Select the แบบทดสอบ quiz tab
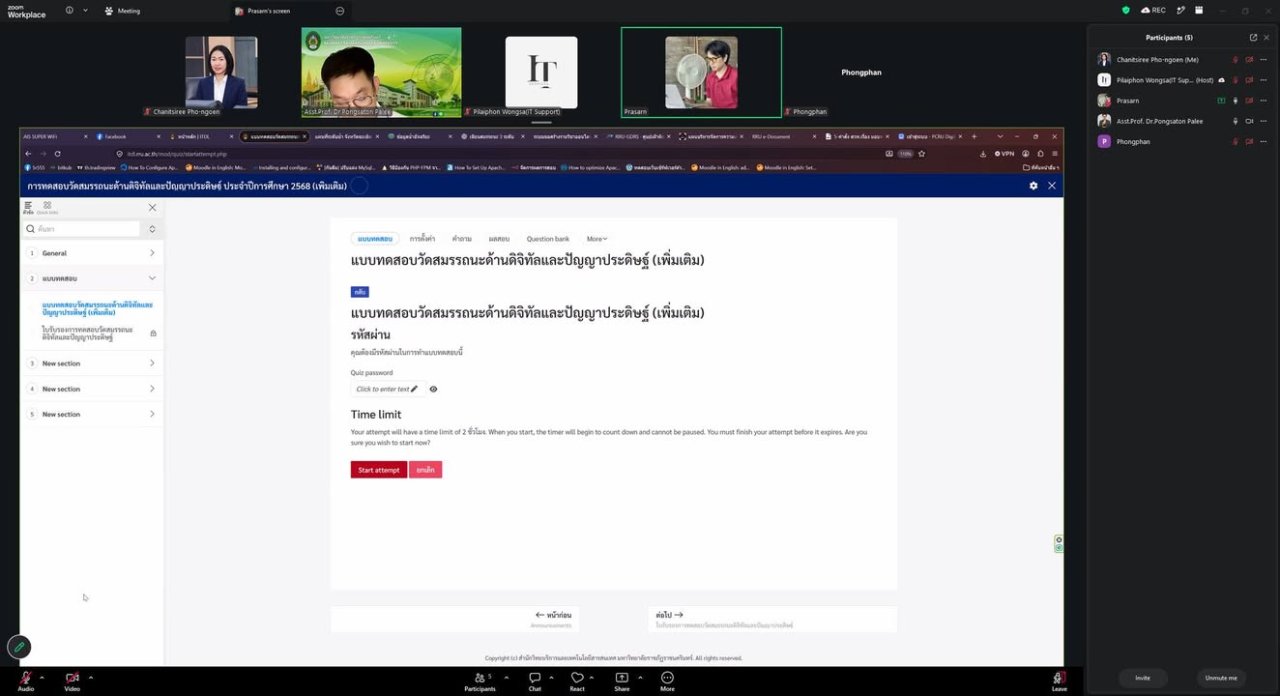Viewport: 1280px width, 696px height. tap(375, 239)
